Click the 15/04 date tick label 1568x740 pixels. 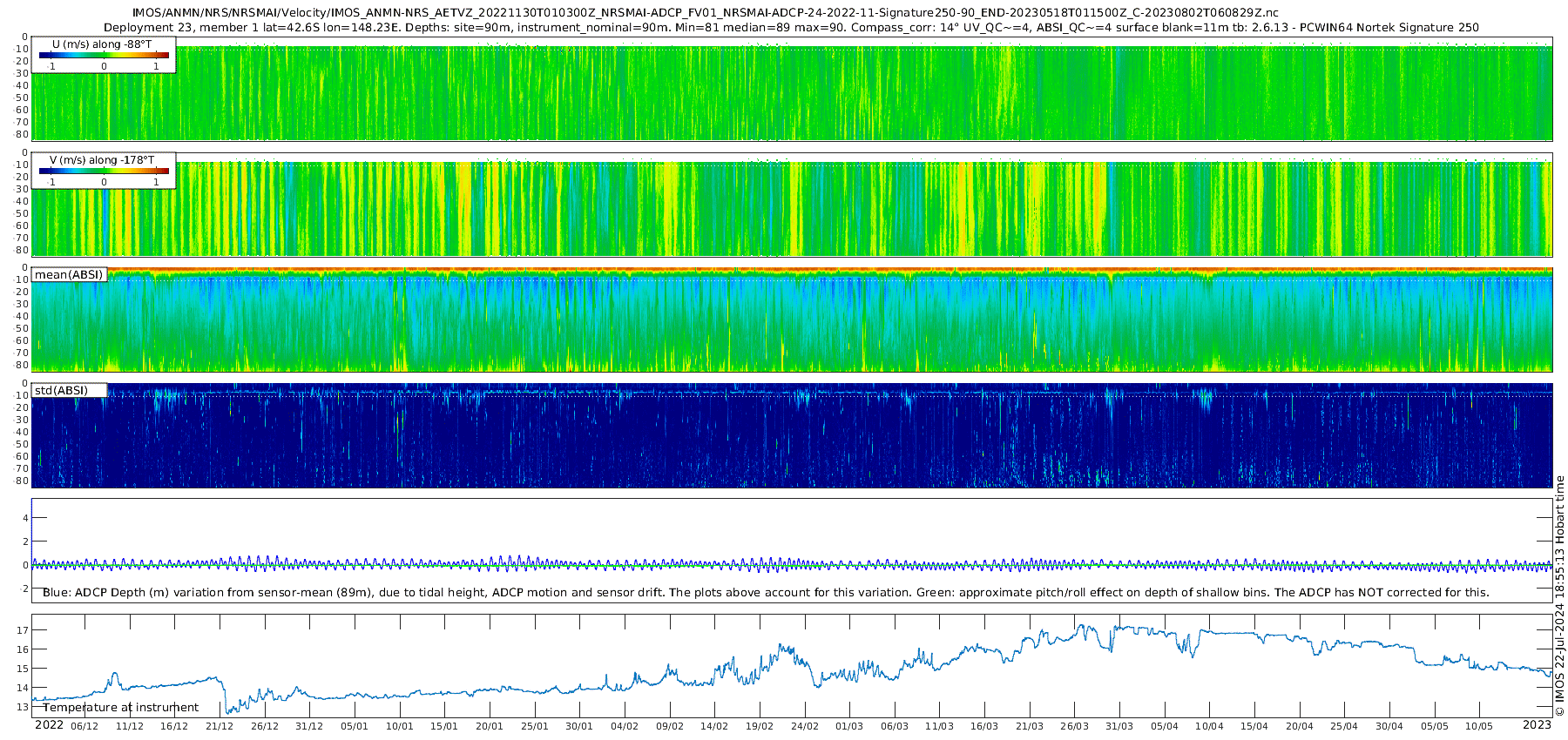click(1254, 726)
